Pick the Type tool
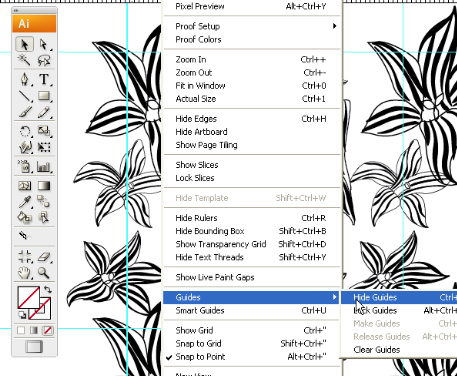The width and height of the screenshot is (457, 376). click(x=44, y=79)
